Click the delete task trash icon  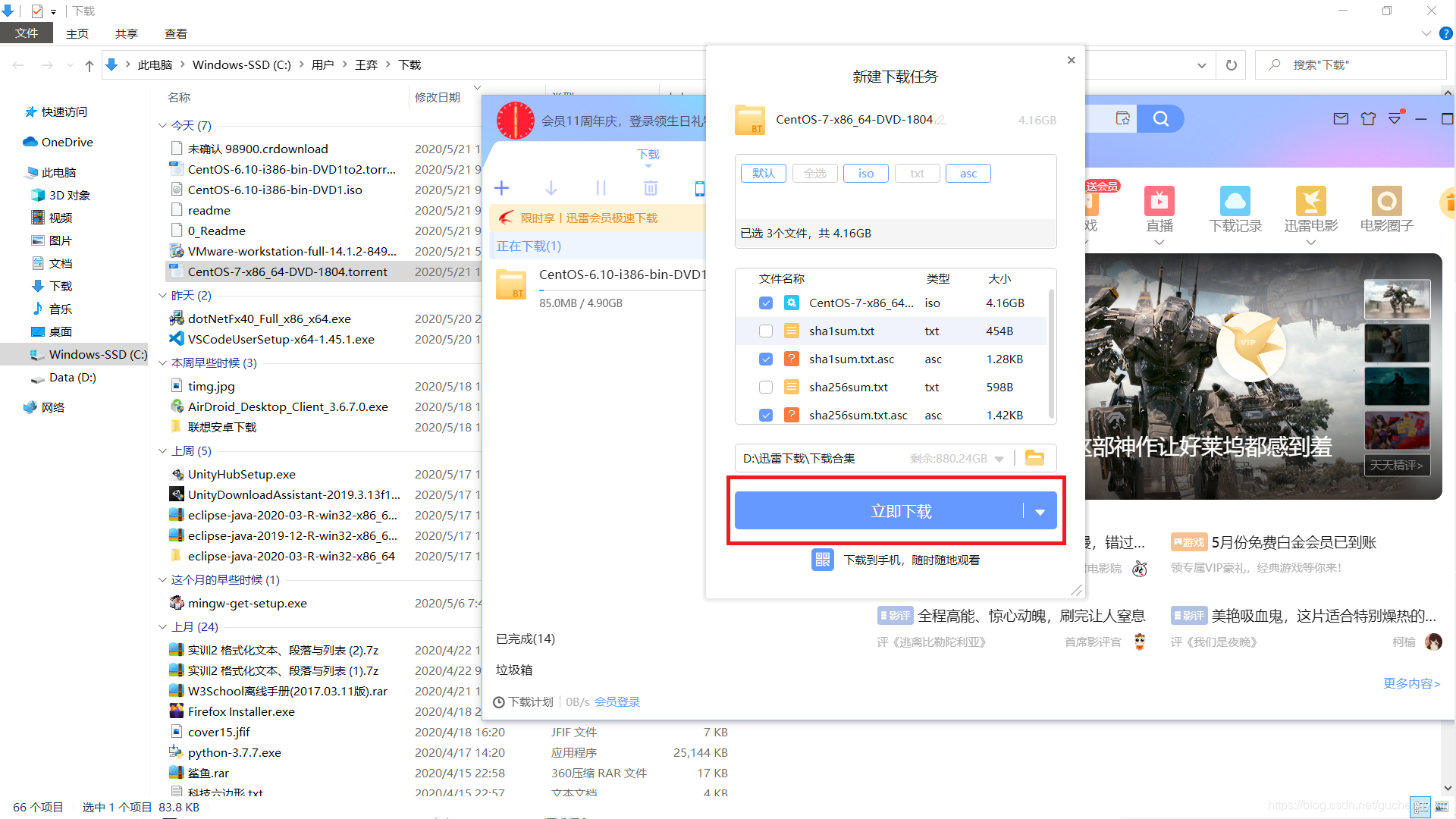pos(651,188)
